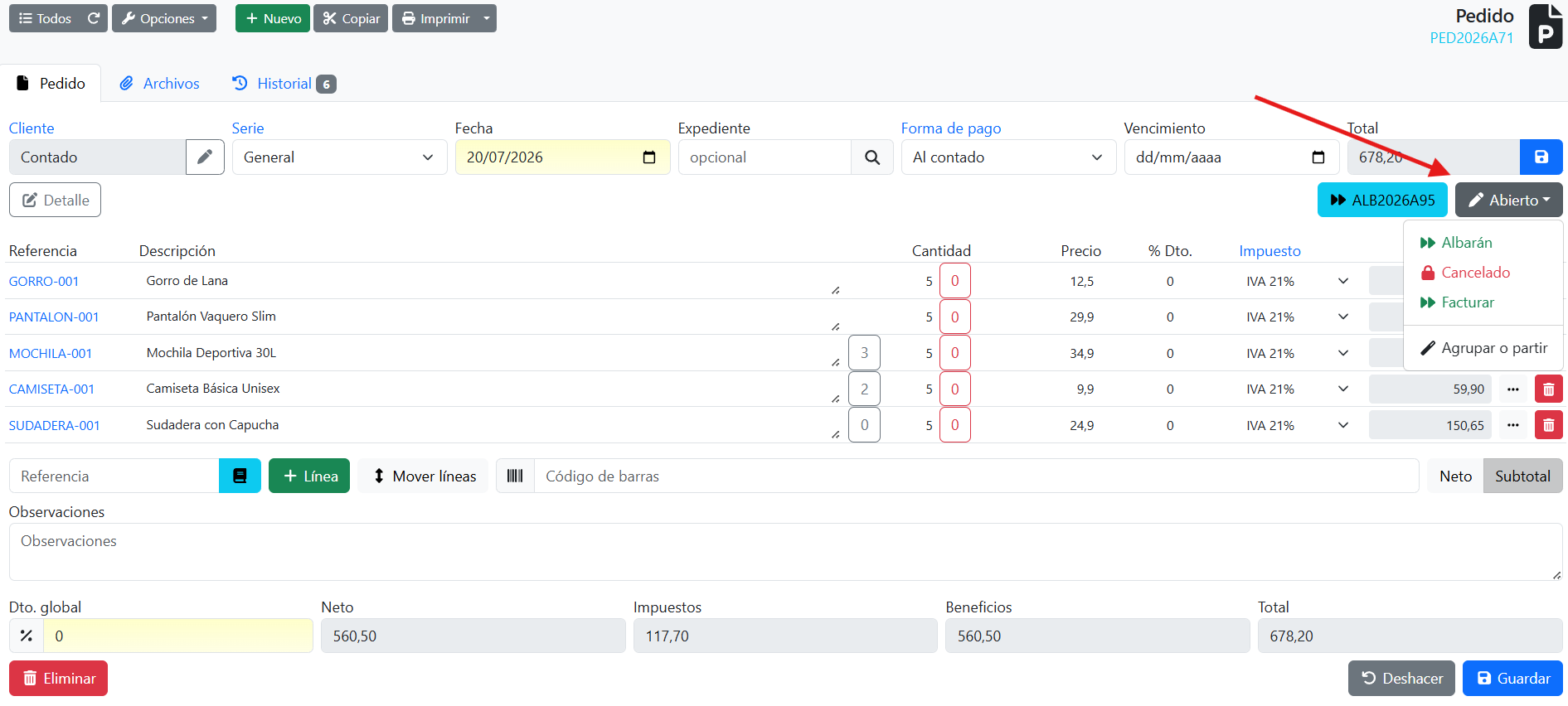This screenshot has width=1568, height=706.
Task: Search Expediente with the magnifier icon
Action: [x=872, y=157]
